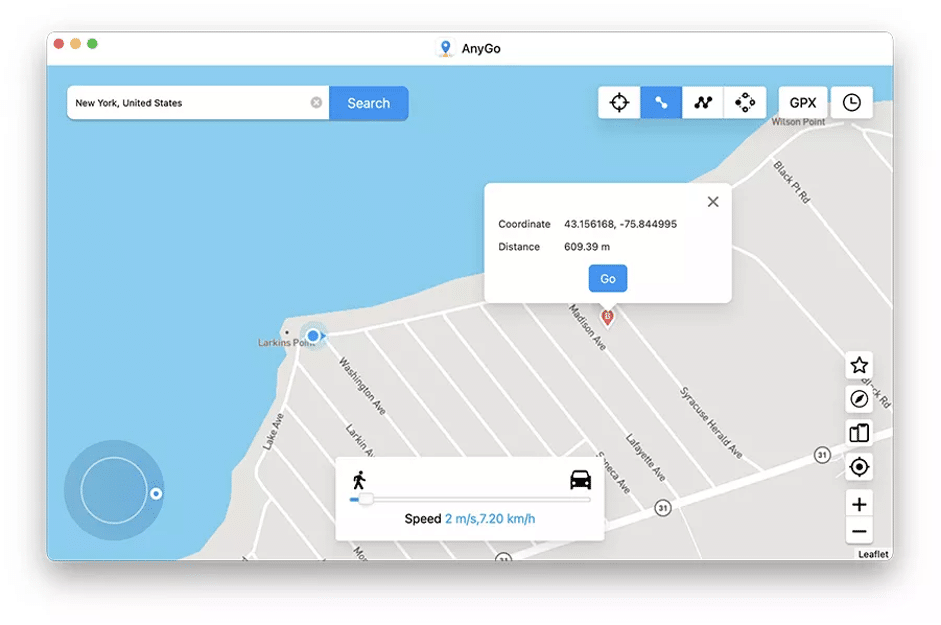The width and height of the screenshot is (941, 625).
Task: Open the route History clock icon
Action: coord(852,102)
